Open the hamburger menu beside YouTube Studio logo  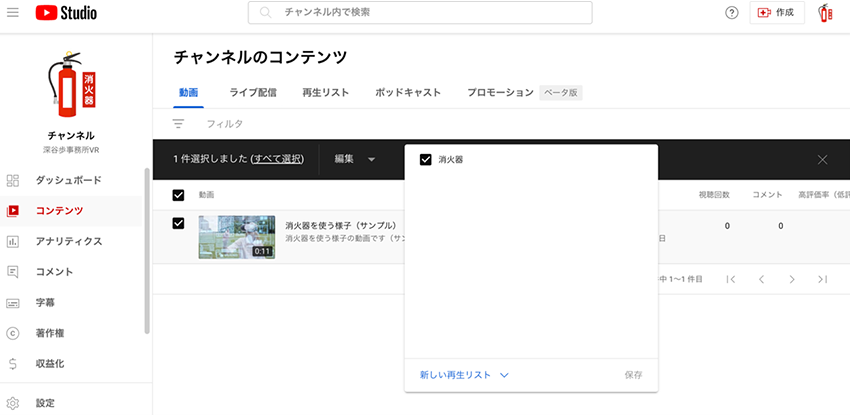point(13,12)
